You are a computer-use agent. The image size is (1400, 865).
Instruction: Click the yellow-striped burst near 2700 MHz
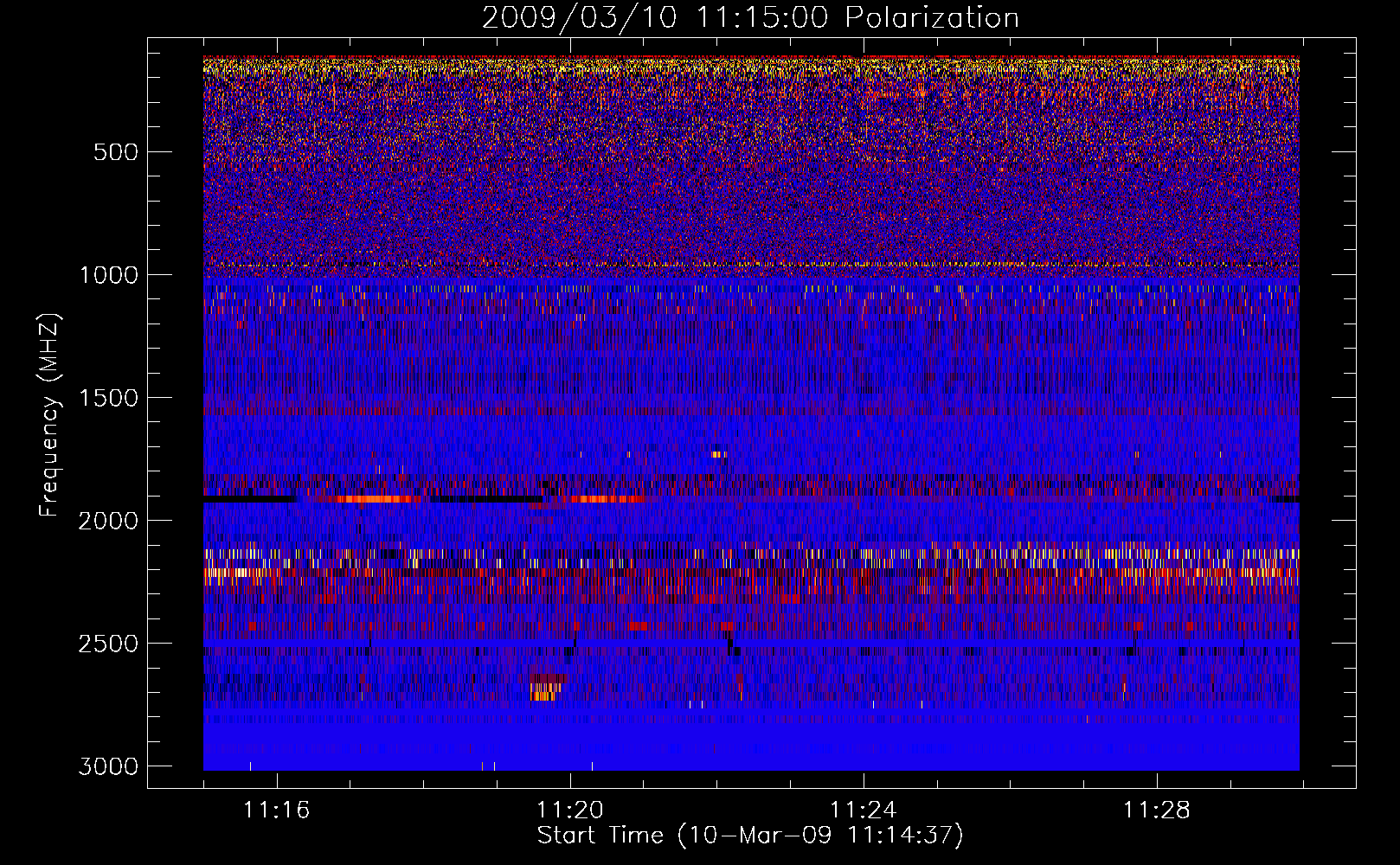point(545,691)
